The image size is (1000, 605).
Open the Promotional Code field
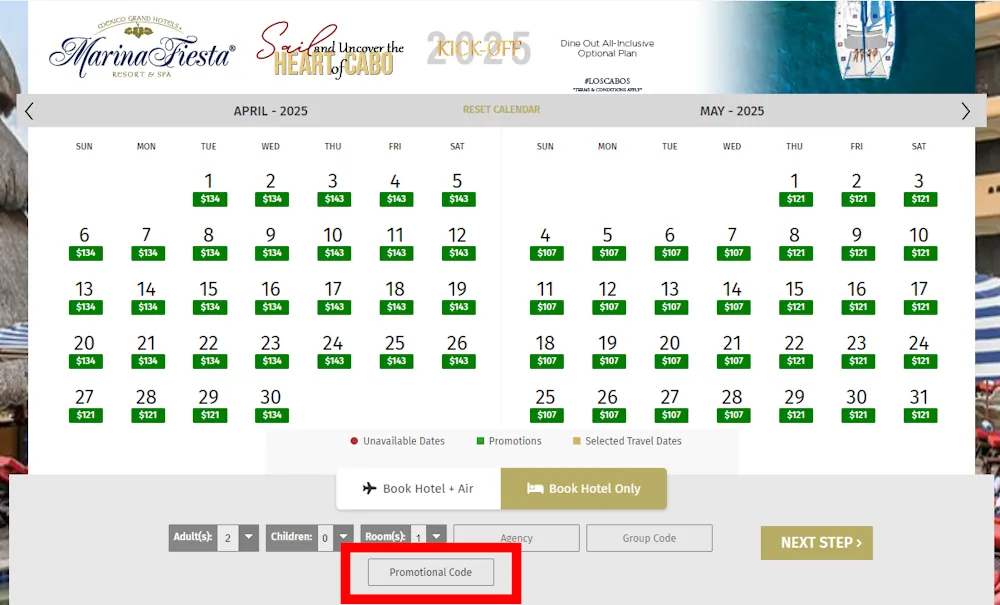(x=430, y=572)
